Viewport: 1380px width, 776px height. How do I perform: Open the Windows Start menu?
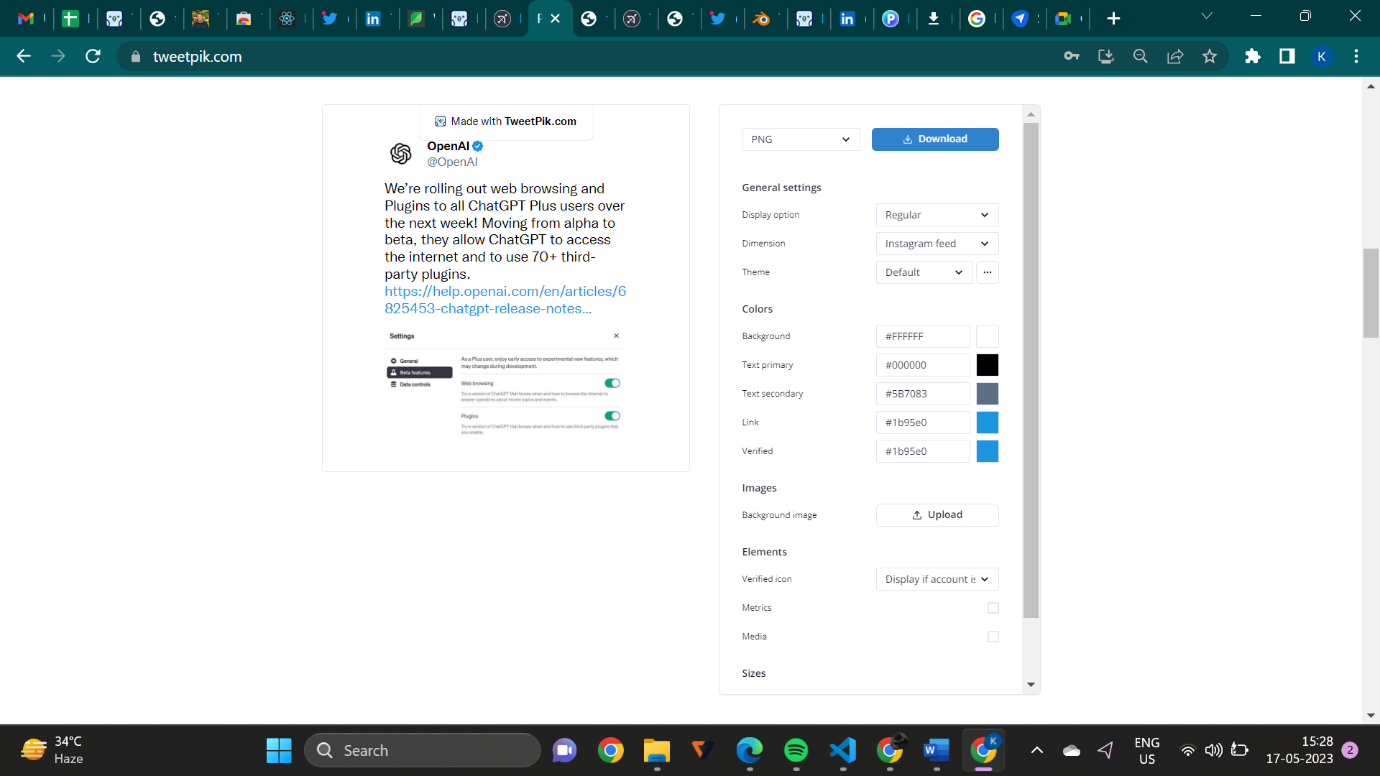tap(279, 750)
